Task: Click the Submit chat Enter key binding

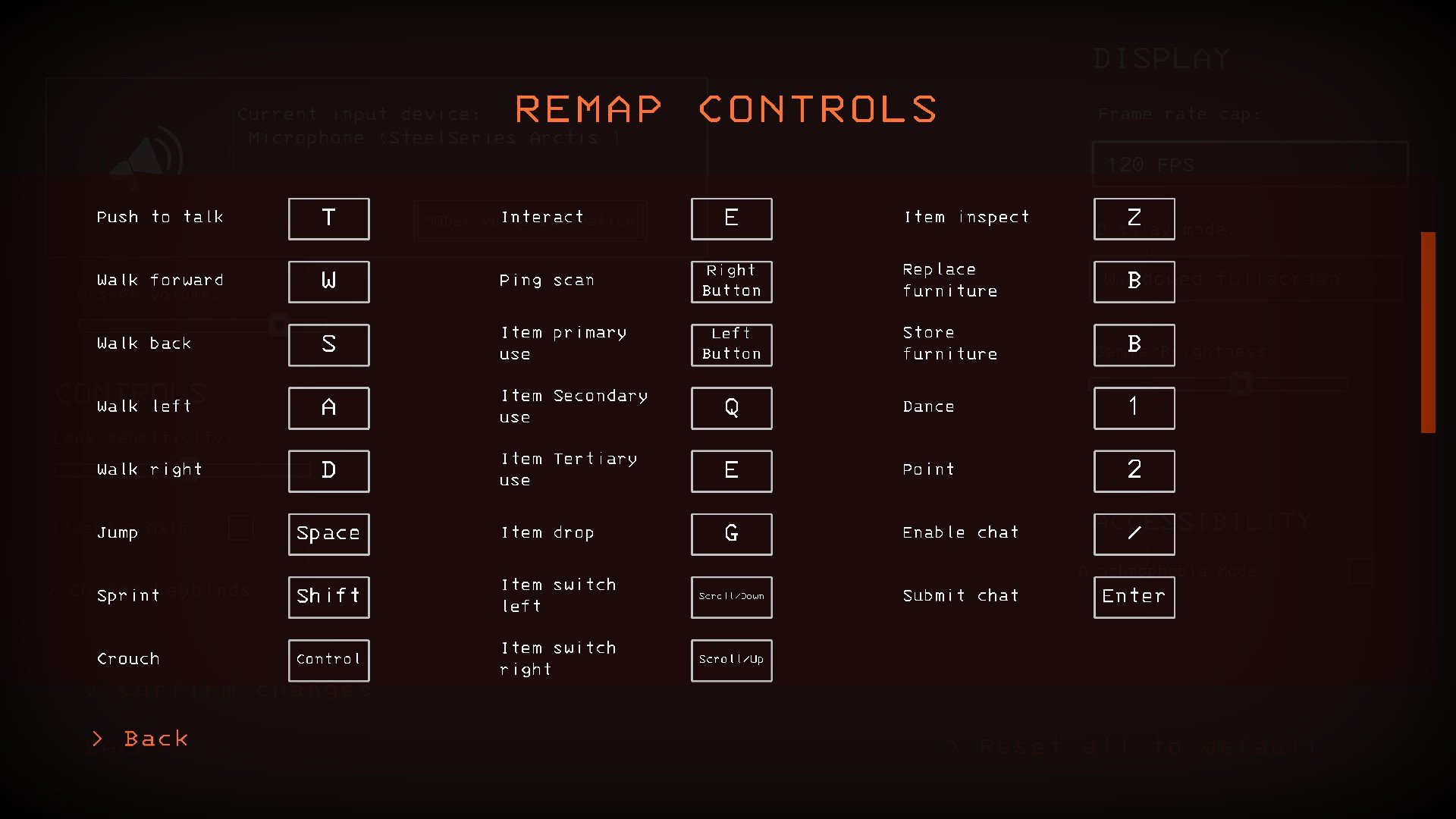Action: coord(1134,595)
